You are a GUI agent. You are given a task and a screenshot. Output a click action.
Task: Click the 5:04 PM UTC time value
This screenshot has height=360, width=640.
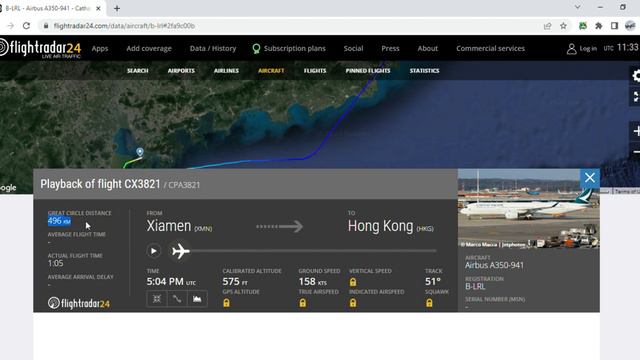click(x=171, y=281)
